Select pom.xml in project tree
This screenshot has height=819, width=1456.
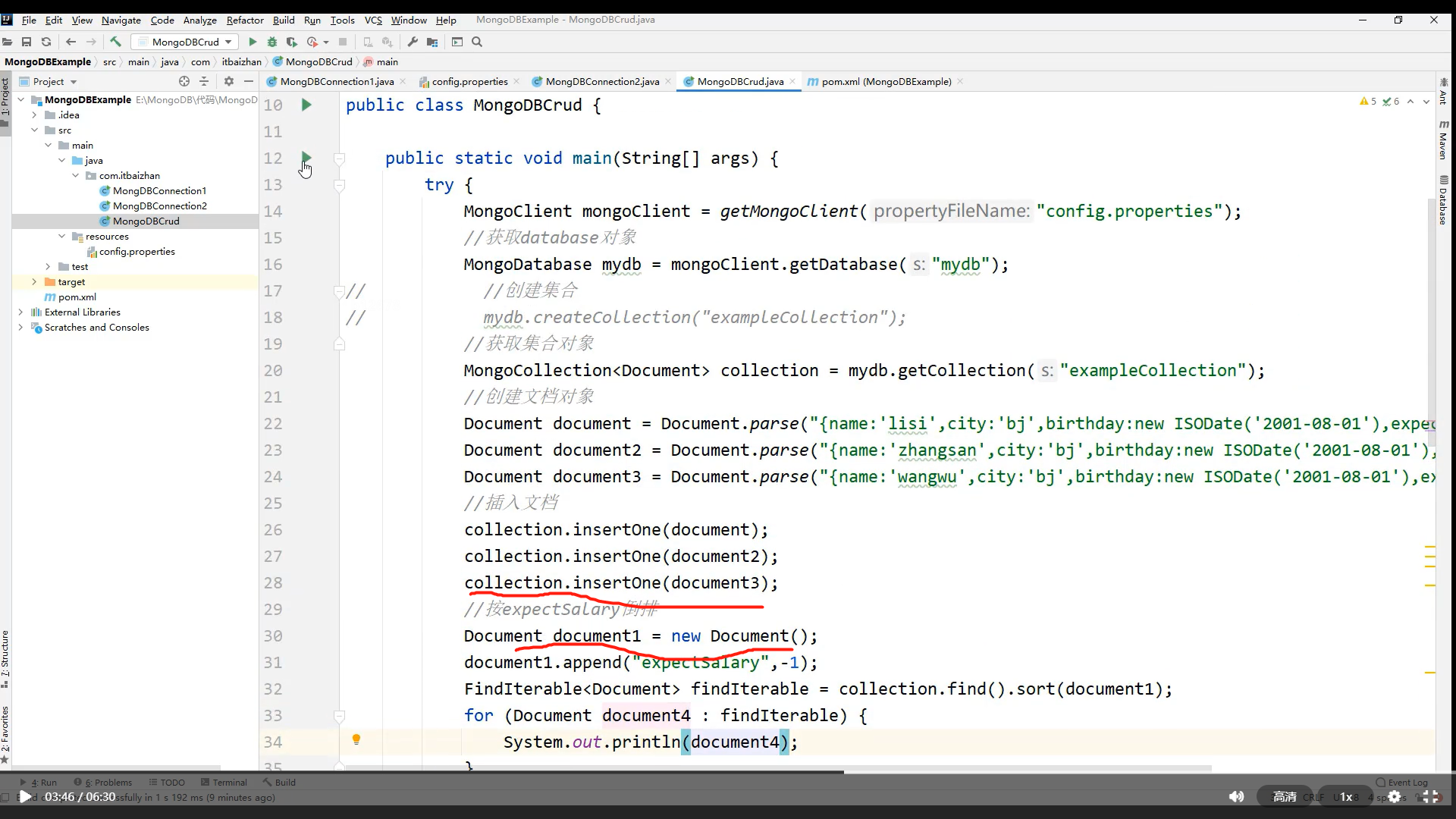(x=77, y=297)
